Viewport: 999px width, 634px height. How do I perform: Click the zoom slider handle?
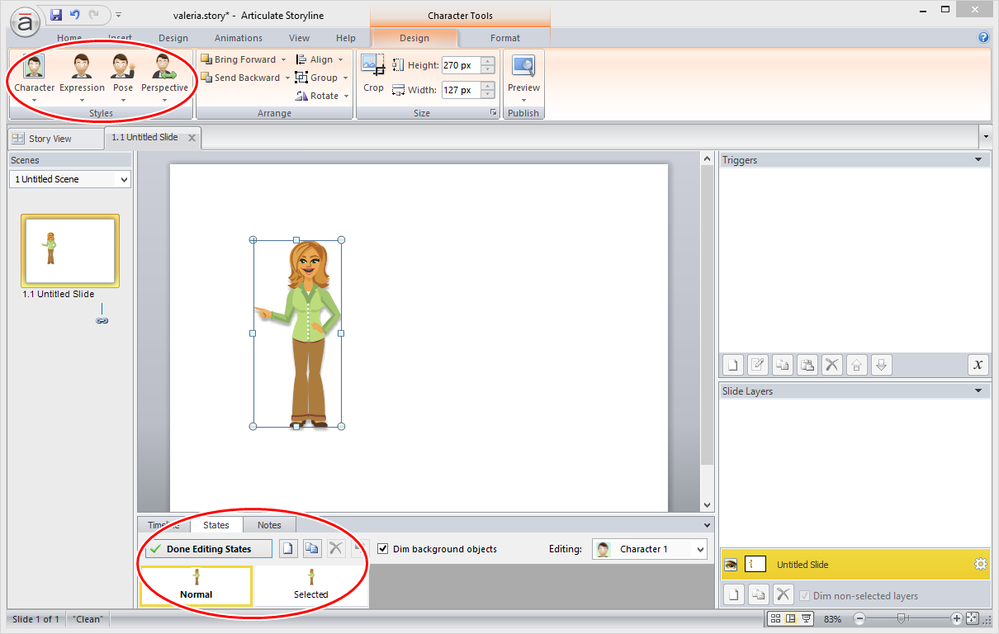(902, 619)
